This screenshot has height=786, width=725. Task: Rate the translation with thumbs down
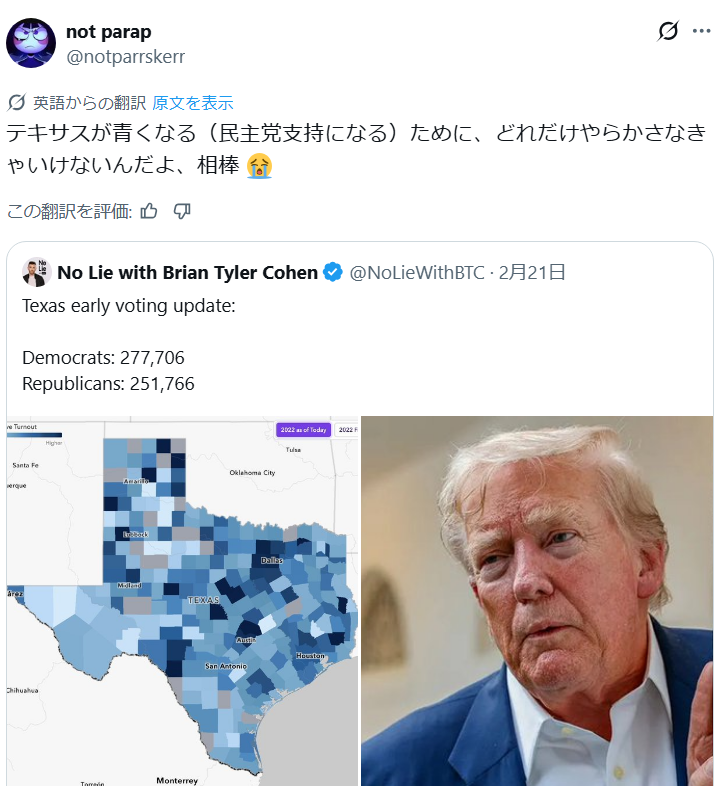182,211
